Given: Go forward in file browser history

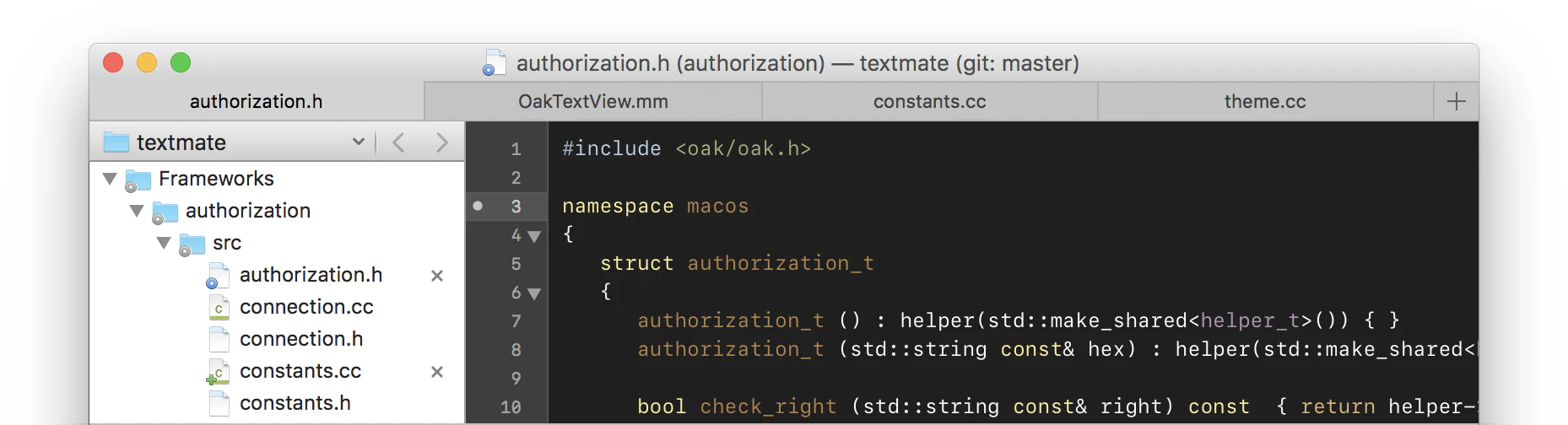Looking at the screenshot, I should (x=441, y=143).
